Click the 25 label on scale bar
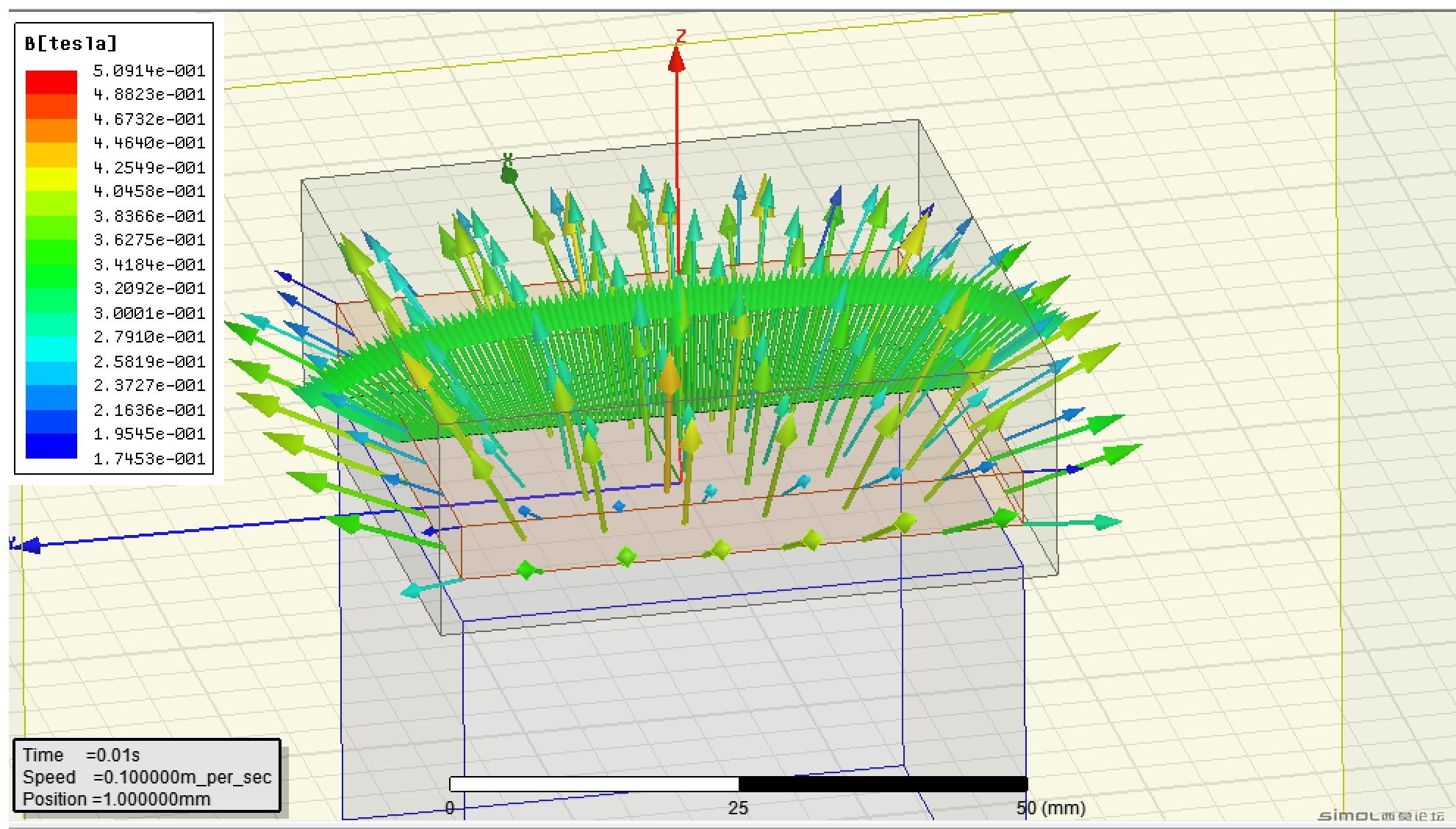1456x829 pixels. (x=738, y=808)
